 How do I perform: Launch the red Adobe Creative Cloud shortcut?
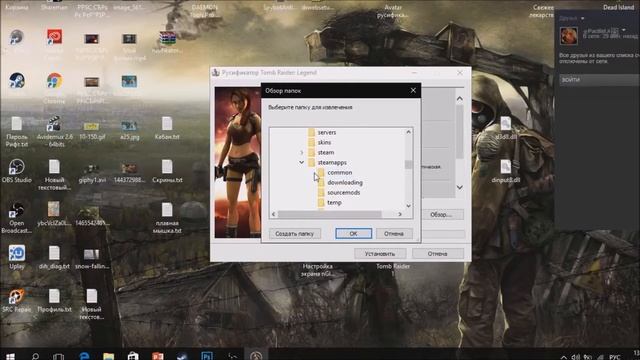pos(54,37)
